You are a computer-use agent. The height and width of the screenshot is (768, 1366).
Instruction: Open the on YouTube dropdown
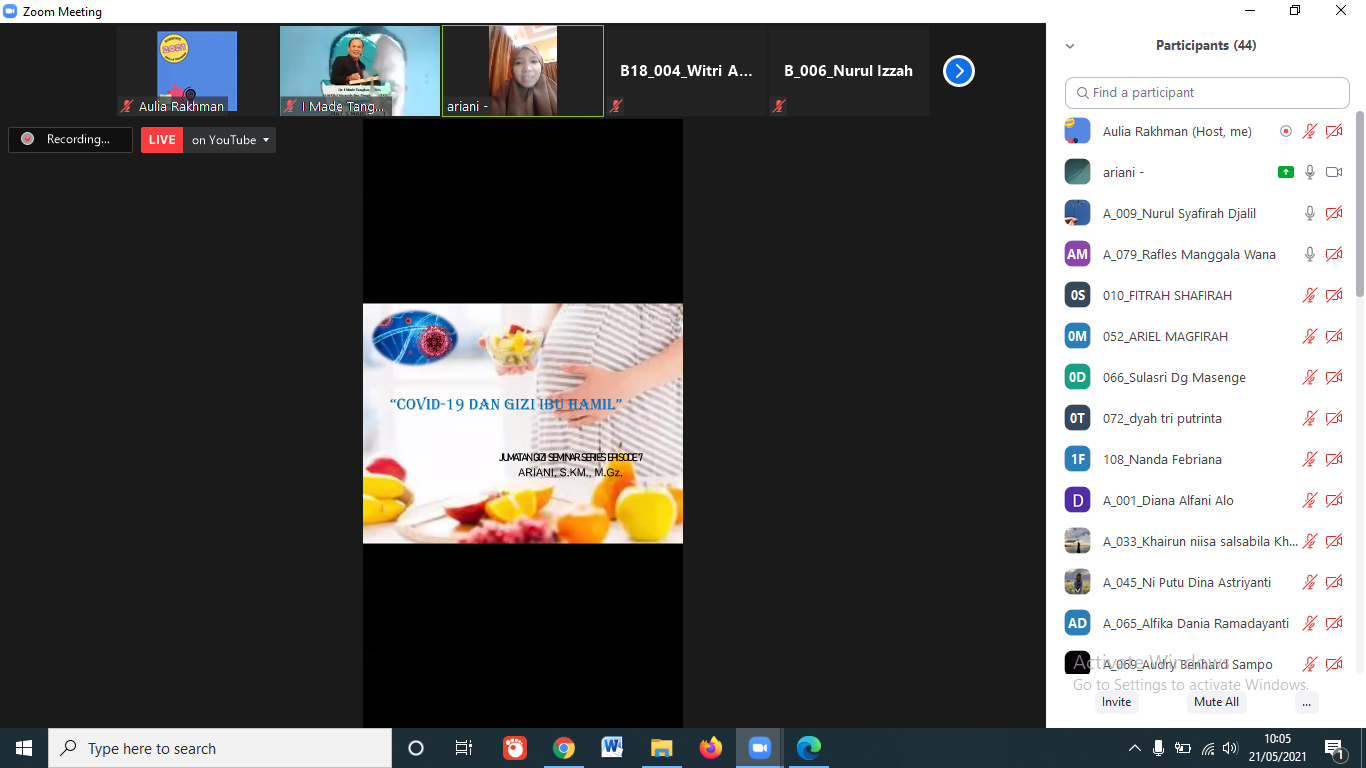coord(231,140)
